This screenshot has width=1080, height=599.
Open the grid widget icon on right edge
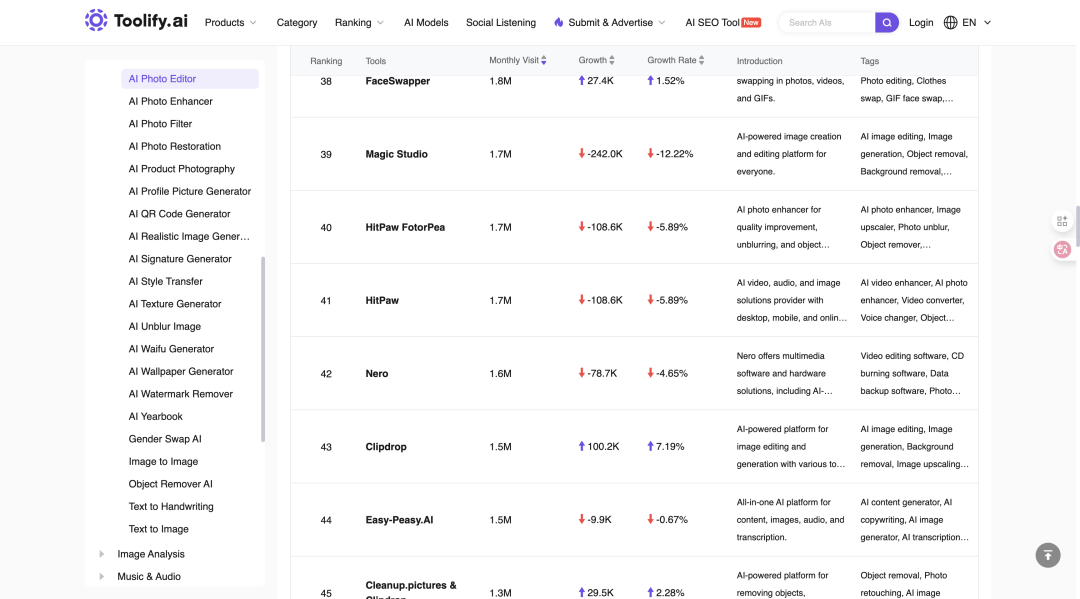tap(1062, 221)
